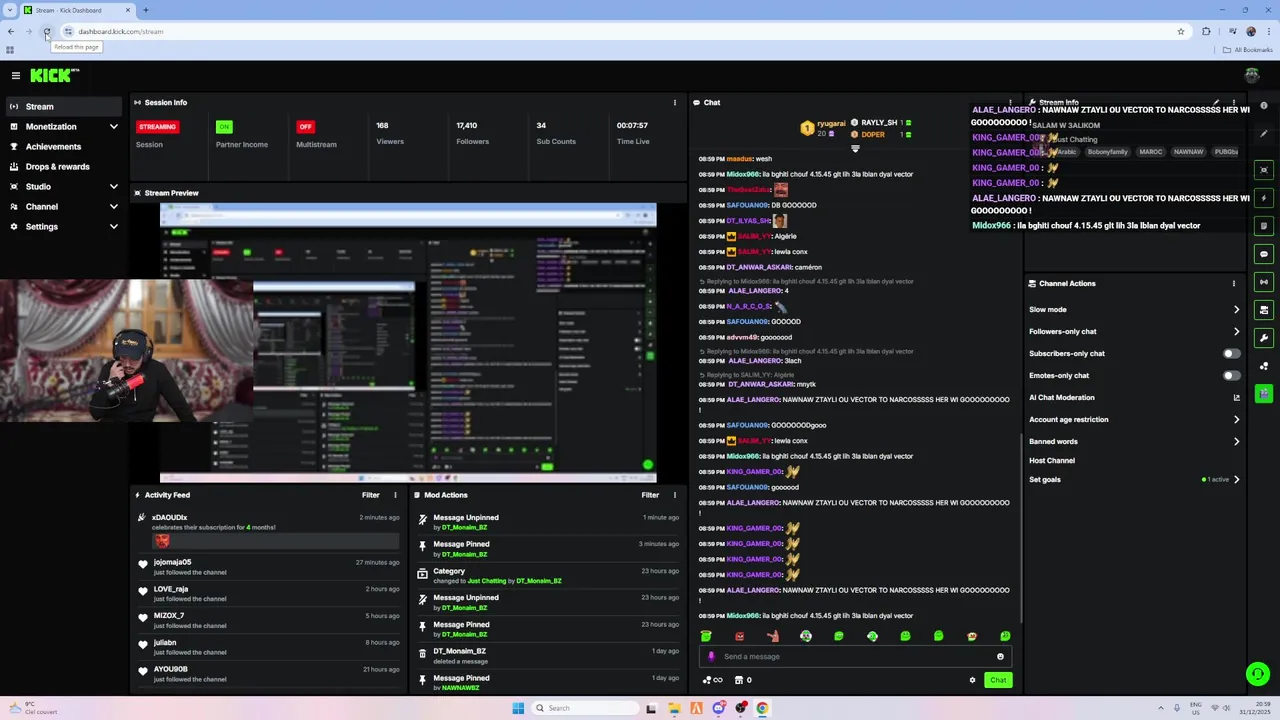Open Account age restriction arrow

(x=1236, y=420)
